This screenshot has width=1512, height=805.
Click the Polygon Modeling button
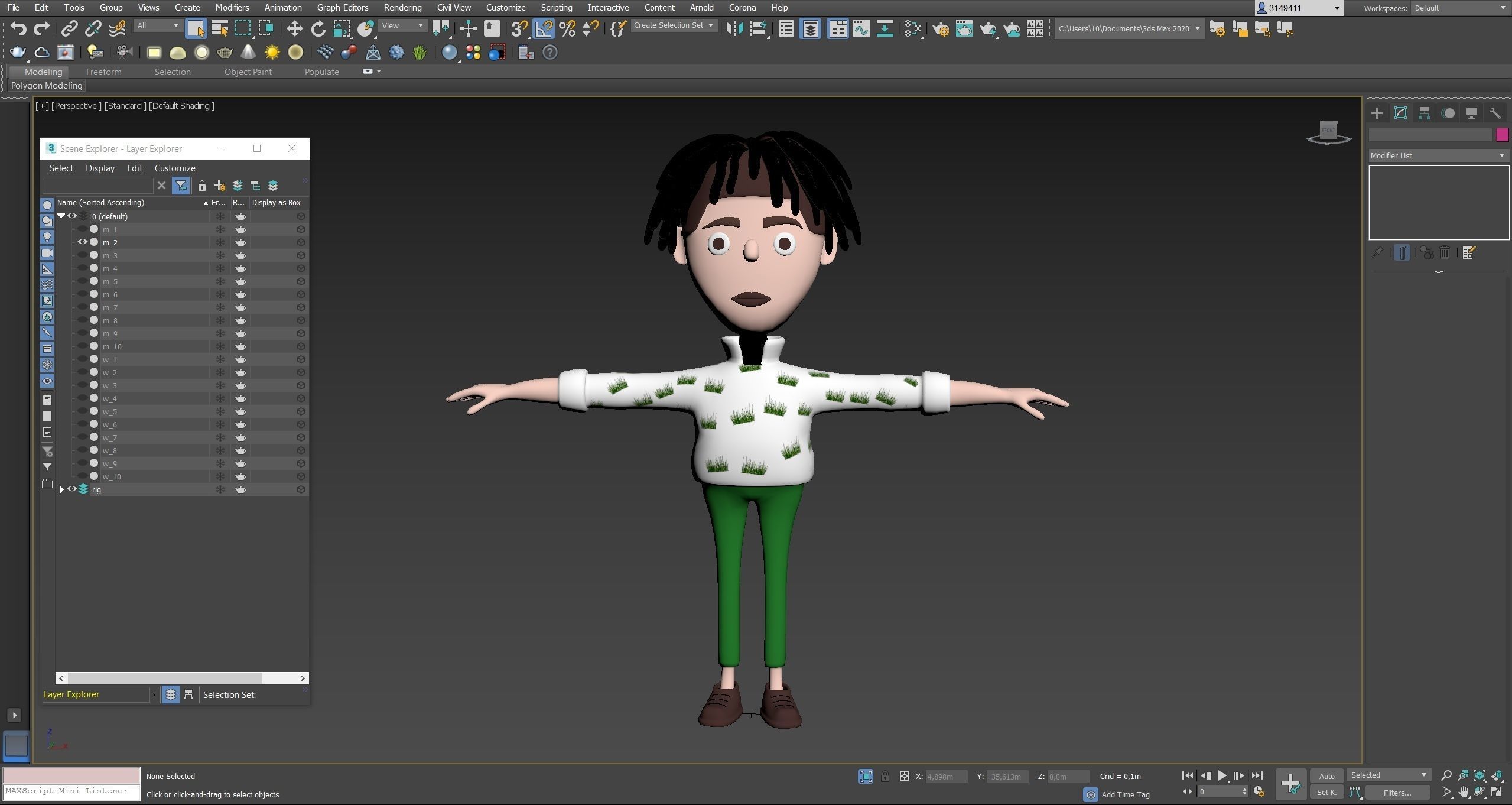click(x=47, y=85)
